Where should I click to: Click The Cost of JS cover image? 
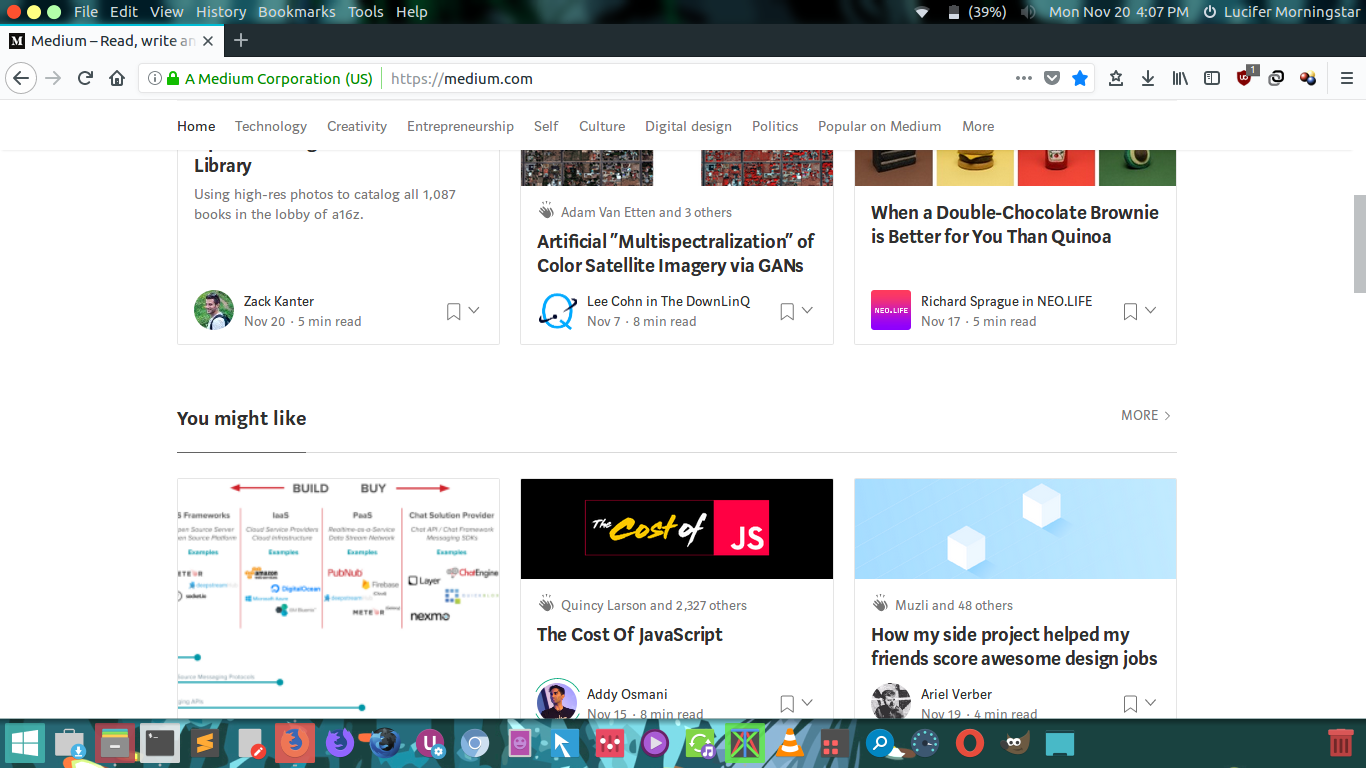coord(677,529)
